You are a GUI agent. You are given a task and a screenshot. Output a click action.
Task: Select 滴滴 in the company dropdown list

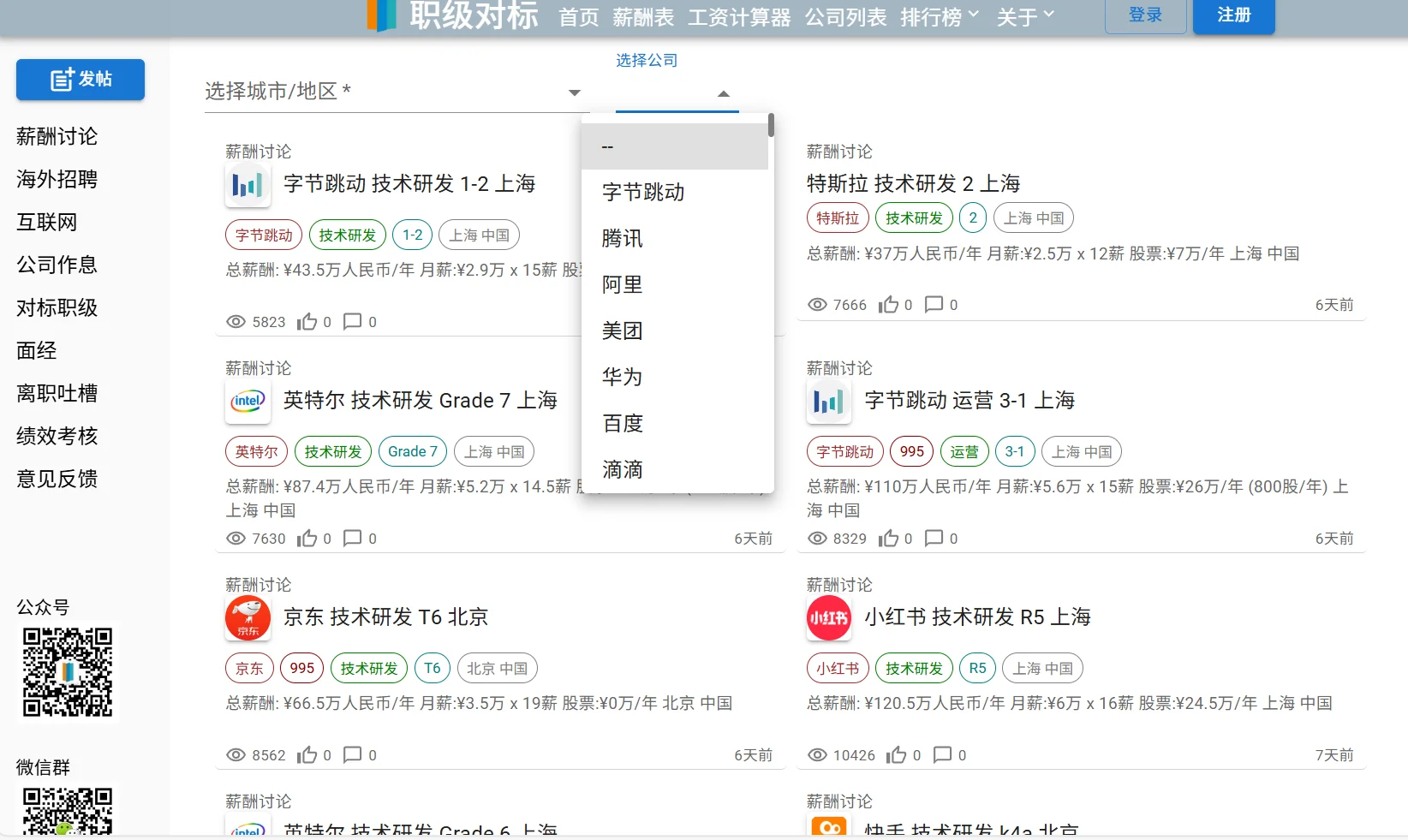point(674,469)
